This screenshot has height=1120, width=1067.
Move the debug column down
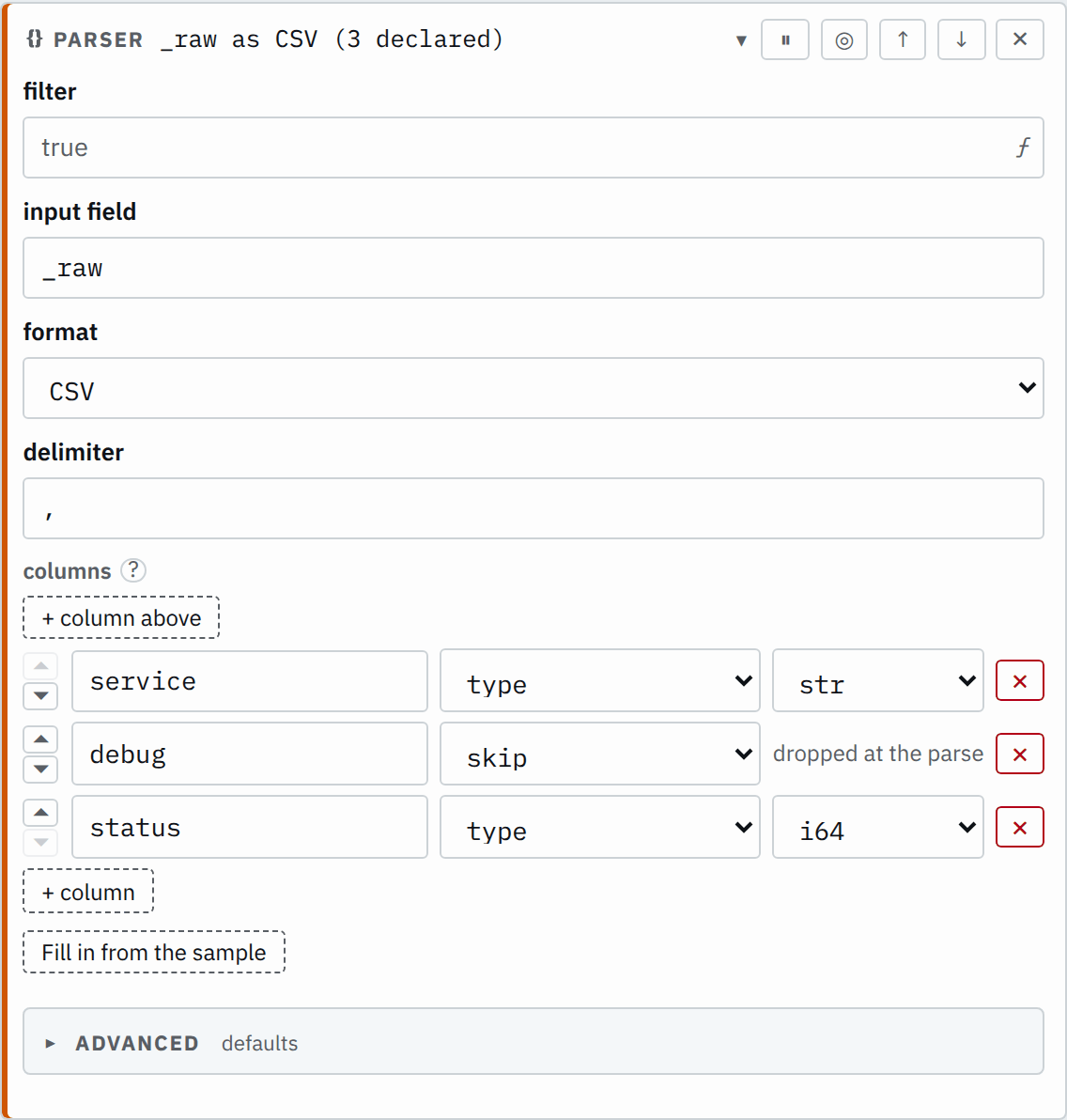click(40, 770)
